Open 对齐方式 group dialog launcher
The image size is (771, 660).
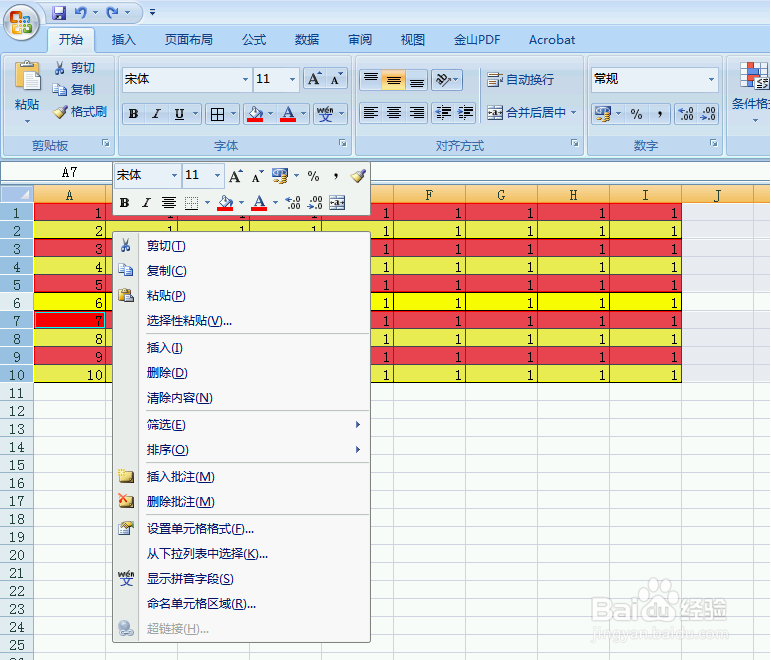point(574,143)
